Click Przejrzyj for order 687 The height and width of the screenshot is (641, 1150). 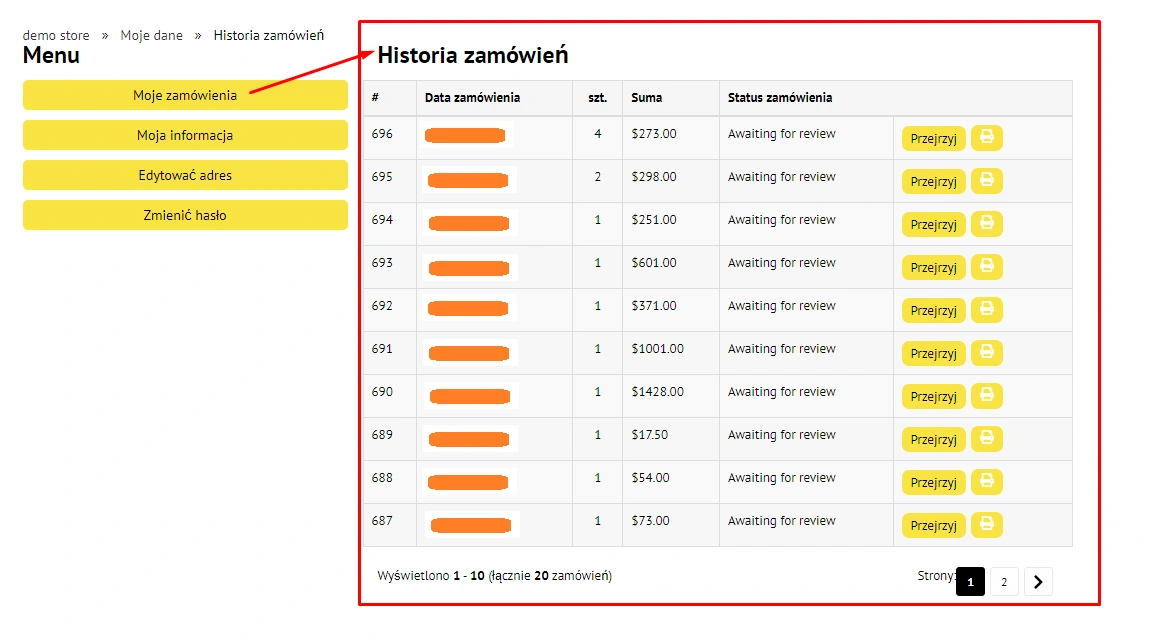click(932, 525)
